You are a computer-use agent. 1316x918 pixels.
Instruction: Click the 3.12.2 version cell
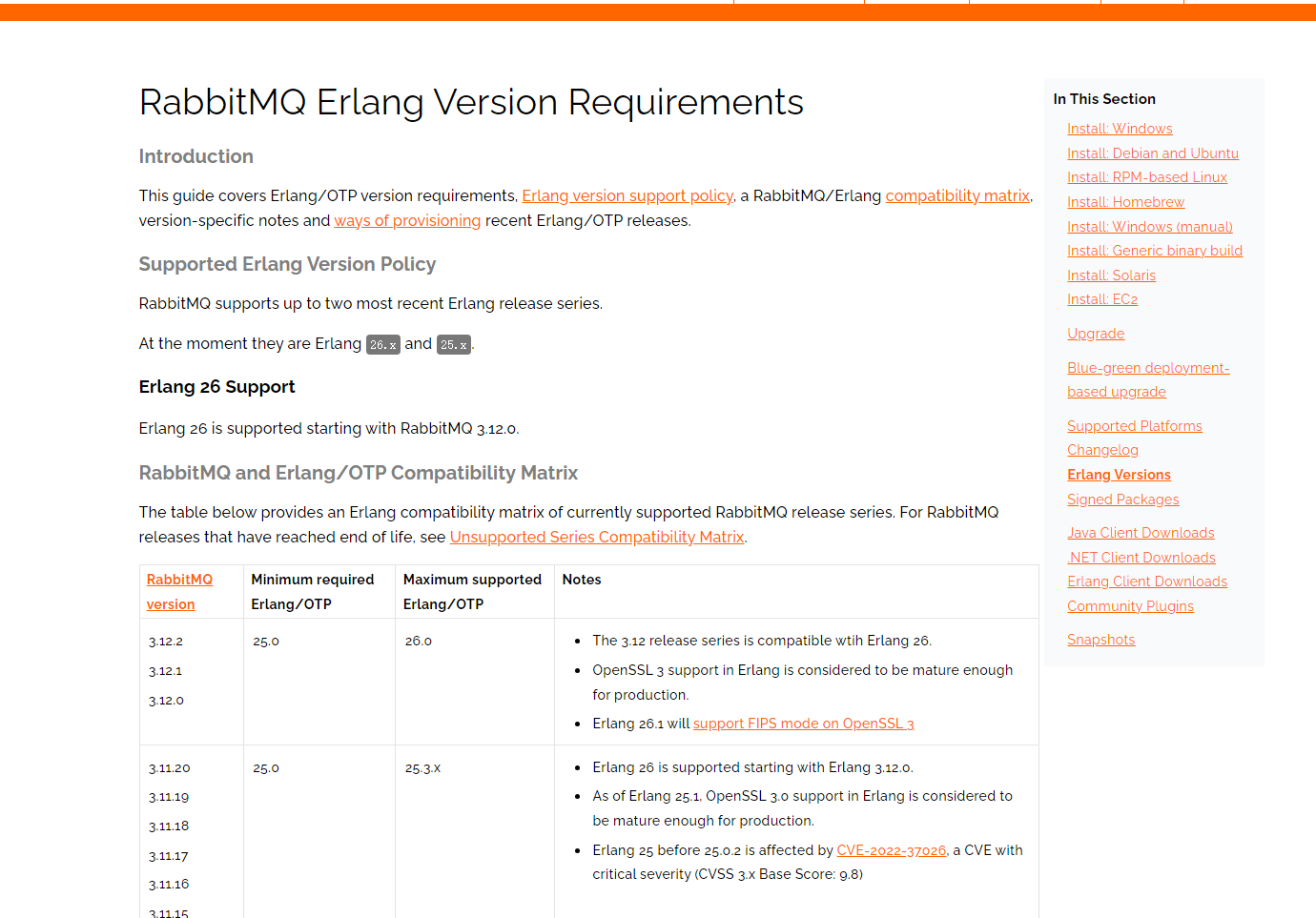click(x=166, y=642)
